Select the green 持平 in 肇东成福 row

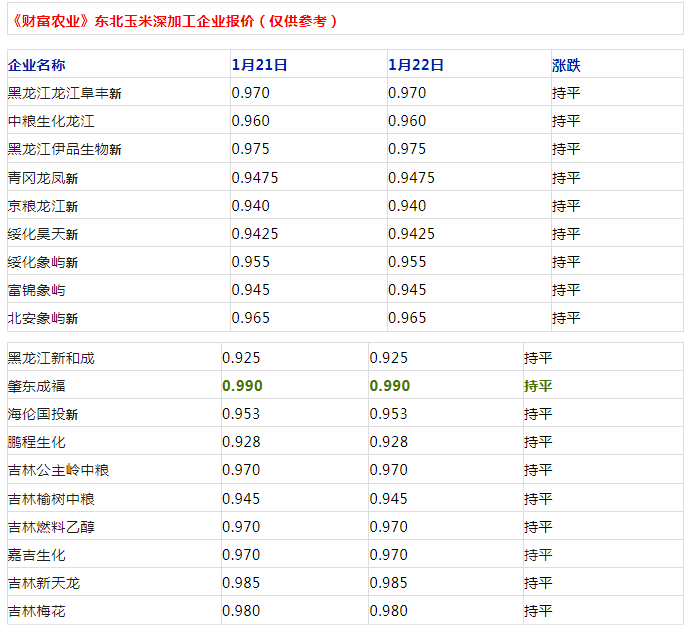coord(538,385)
